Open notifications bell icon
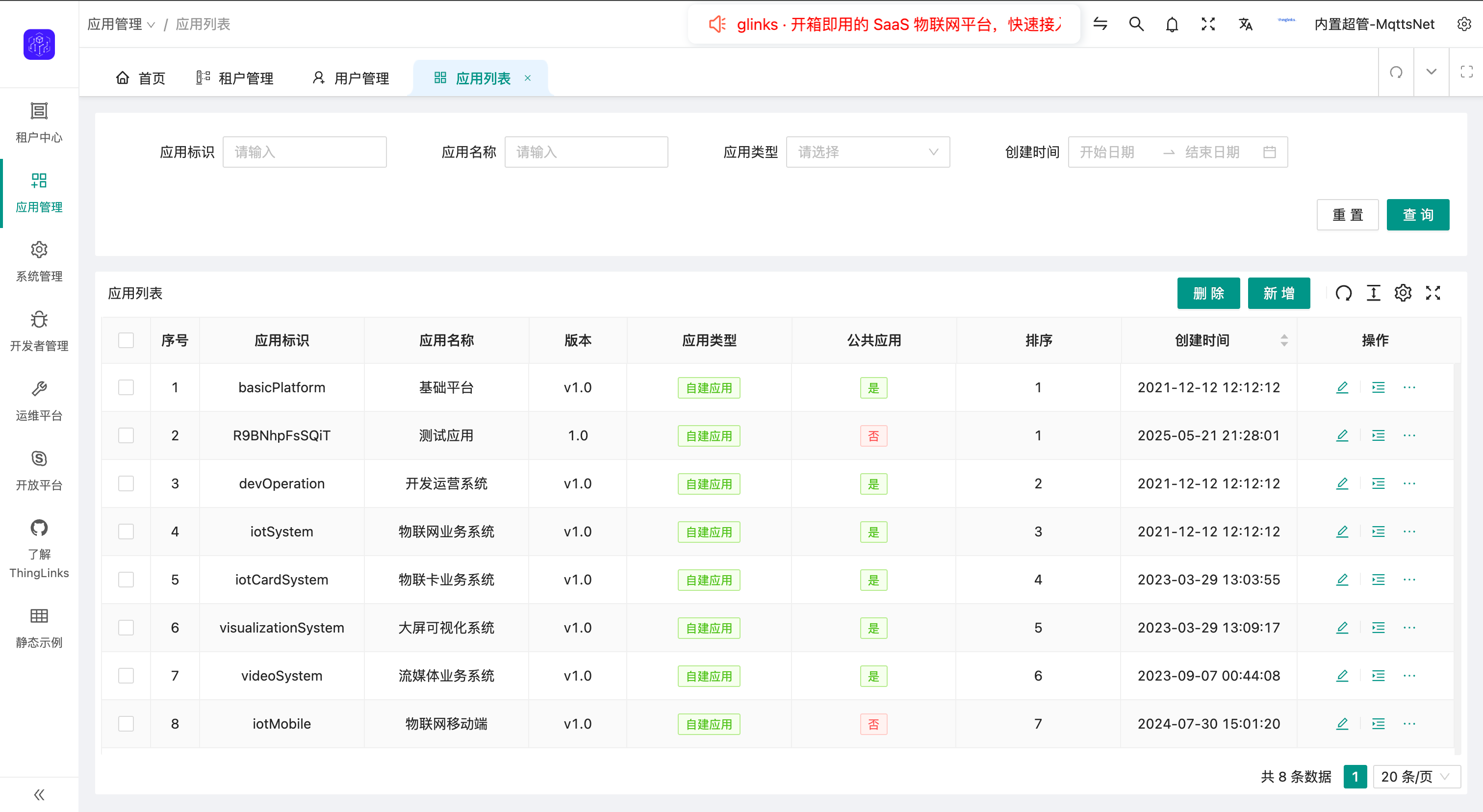 click(x=1172, y=24)
